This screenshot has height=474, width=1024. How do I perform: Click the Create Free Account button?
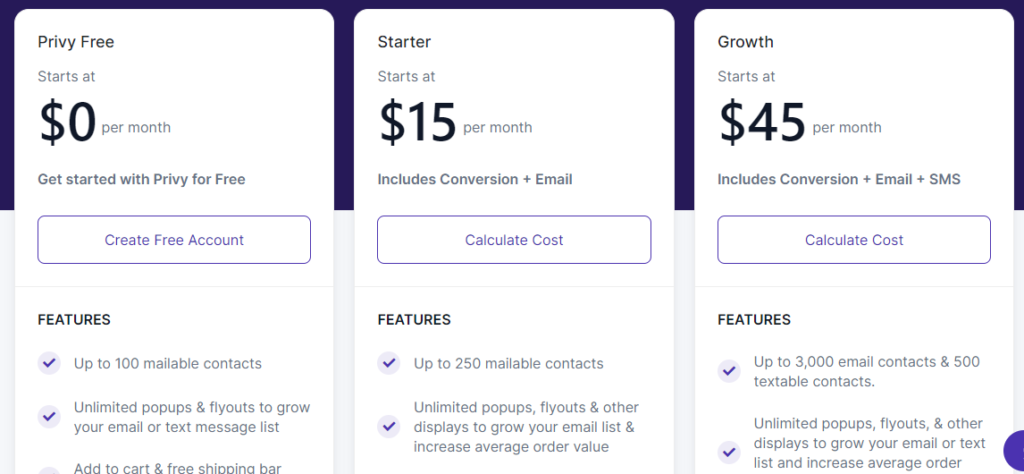coord(174,240)
